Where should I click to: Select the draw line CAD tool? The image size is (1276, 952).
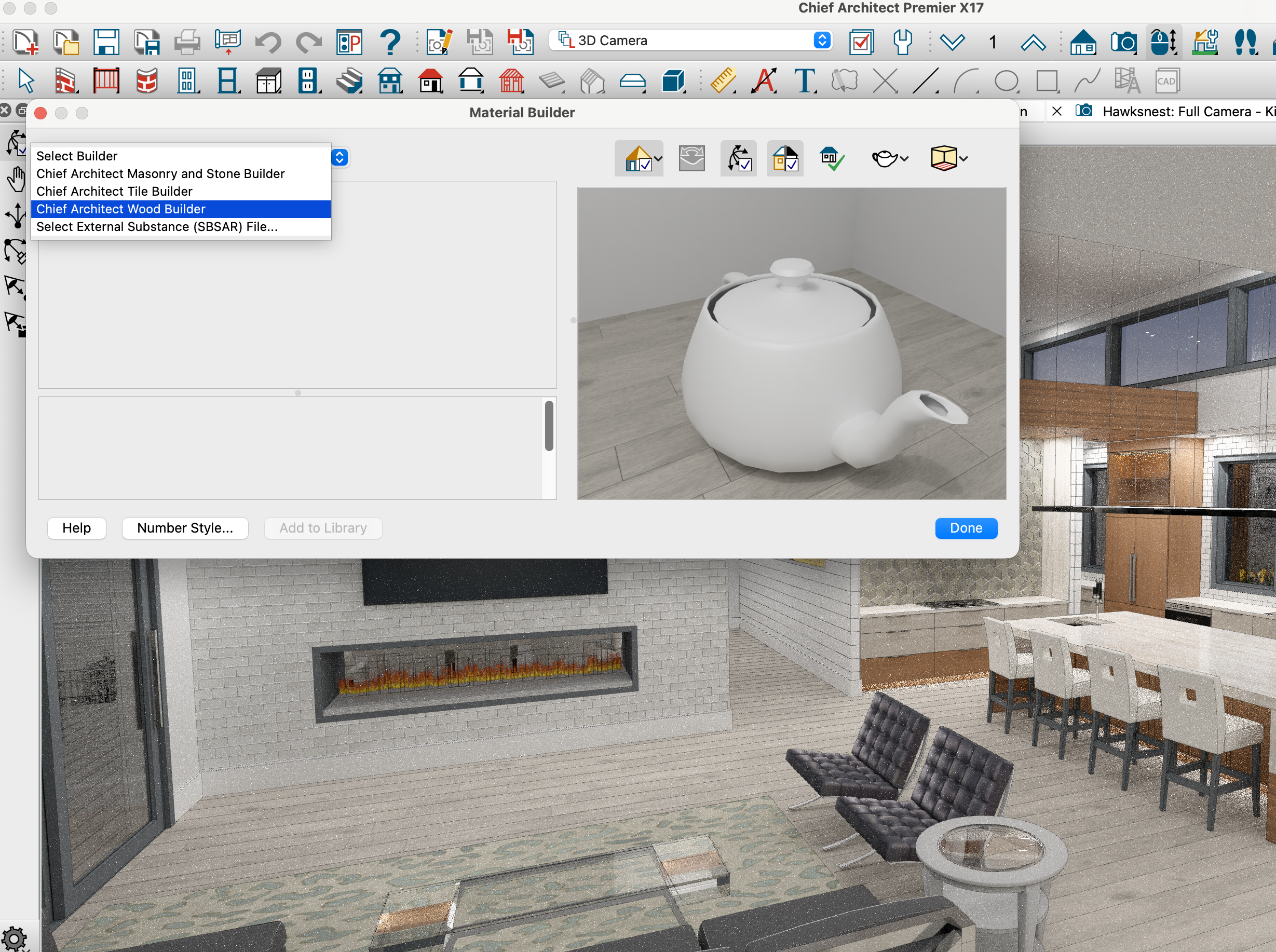tap(926, 80)
